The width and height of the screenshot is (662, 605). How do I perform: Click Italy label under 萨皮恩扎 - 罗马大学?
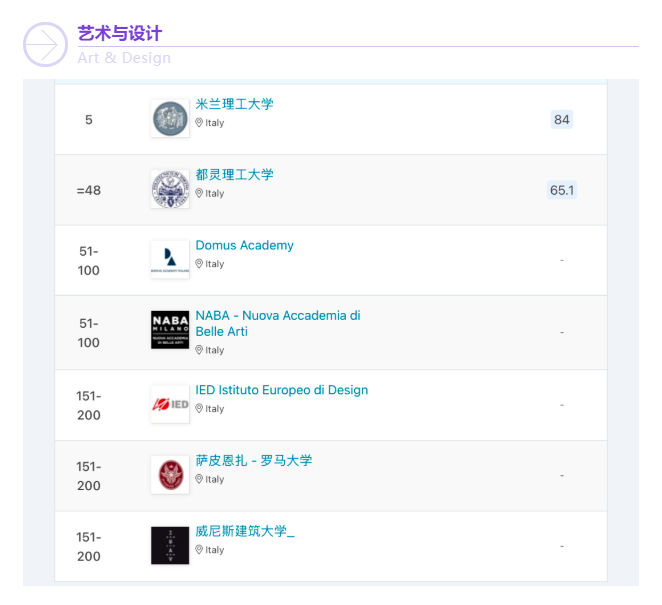[x=214, y=479]
